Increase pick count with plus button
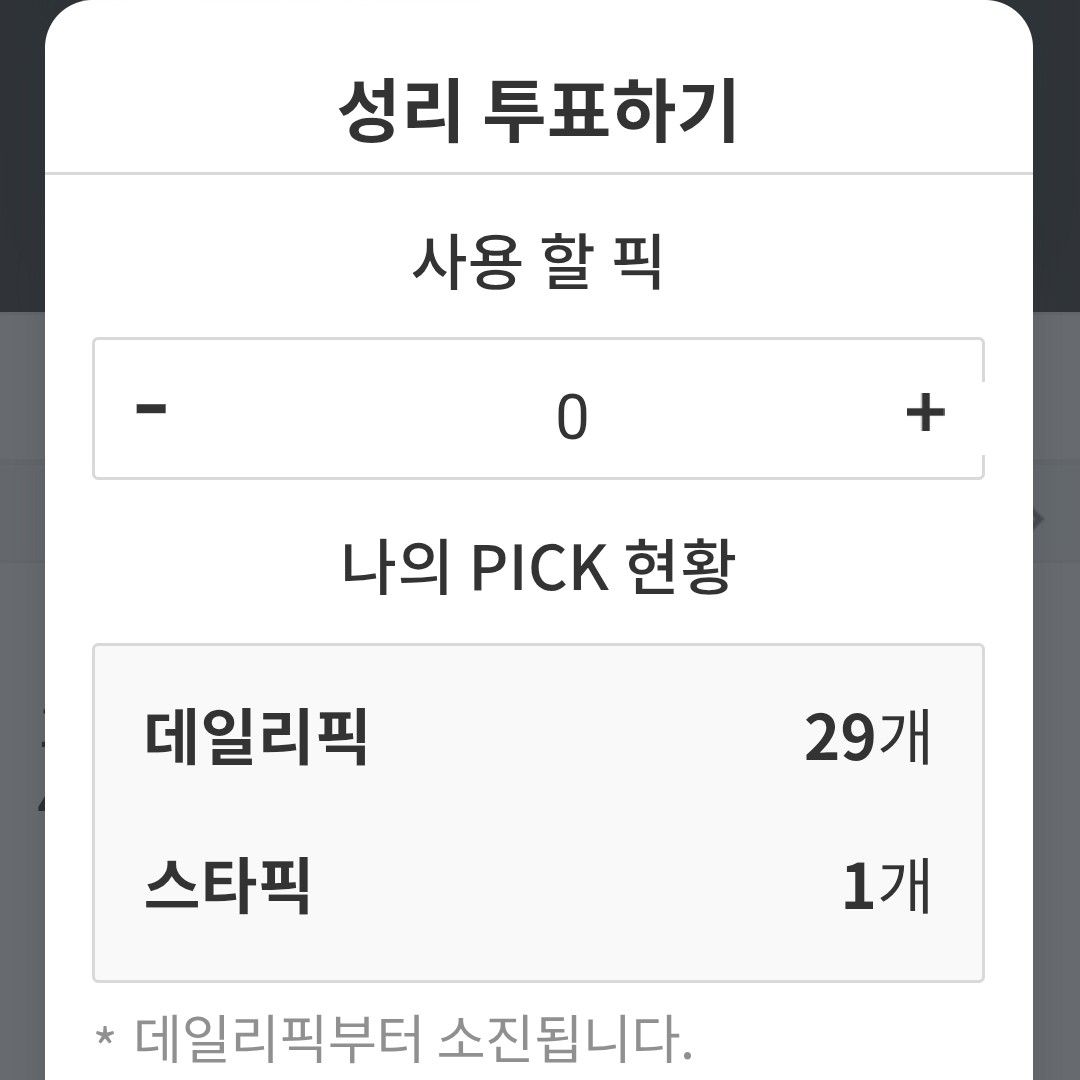Image resolution: width=1080 pixels, height=1080 pixels. tap(925, 411)
